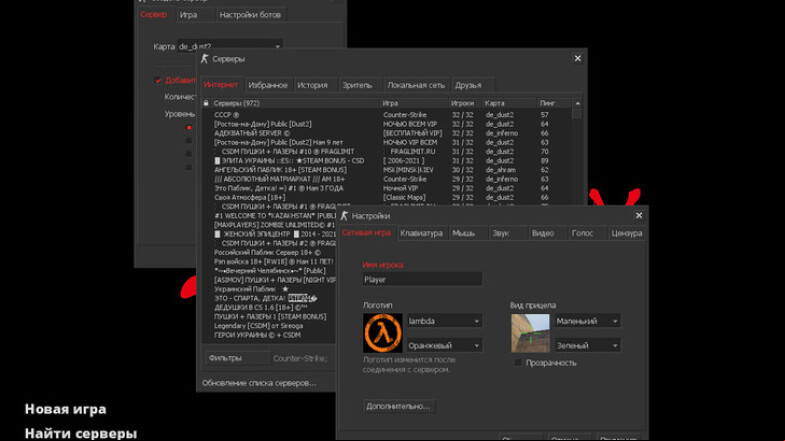Open the lambda logo dropdown
Screen dimensions: 785x441
click(x=445, y=321)
